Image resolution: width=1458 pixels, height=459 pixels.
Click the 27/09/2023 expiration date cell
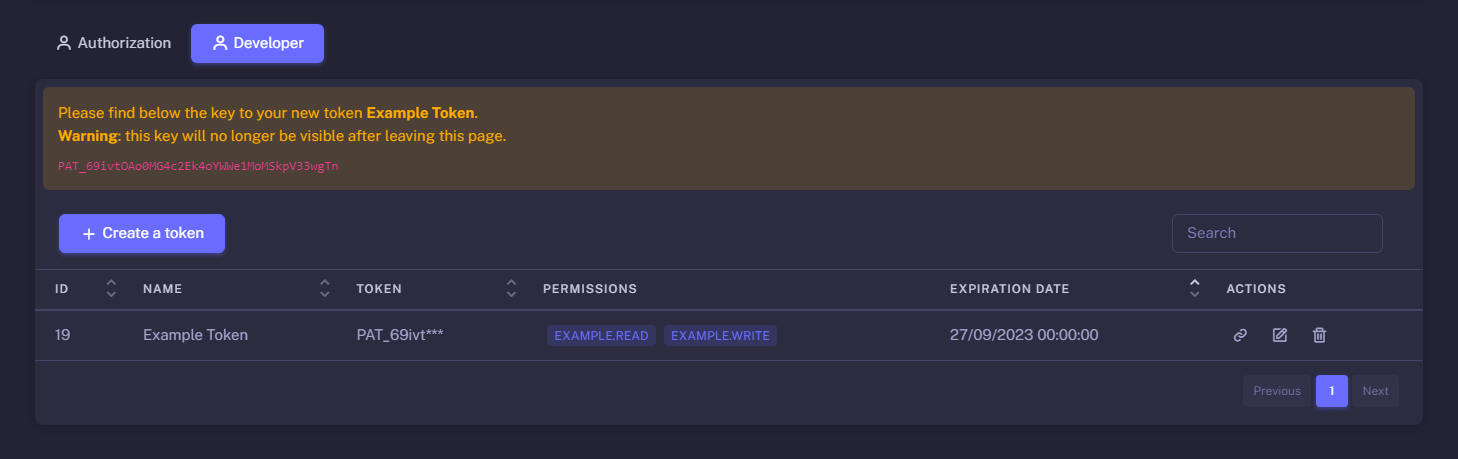click(1023, 335)
